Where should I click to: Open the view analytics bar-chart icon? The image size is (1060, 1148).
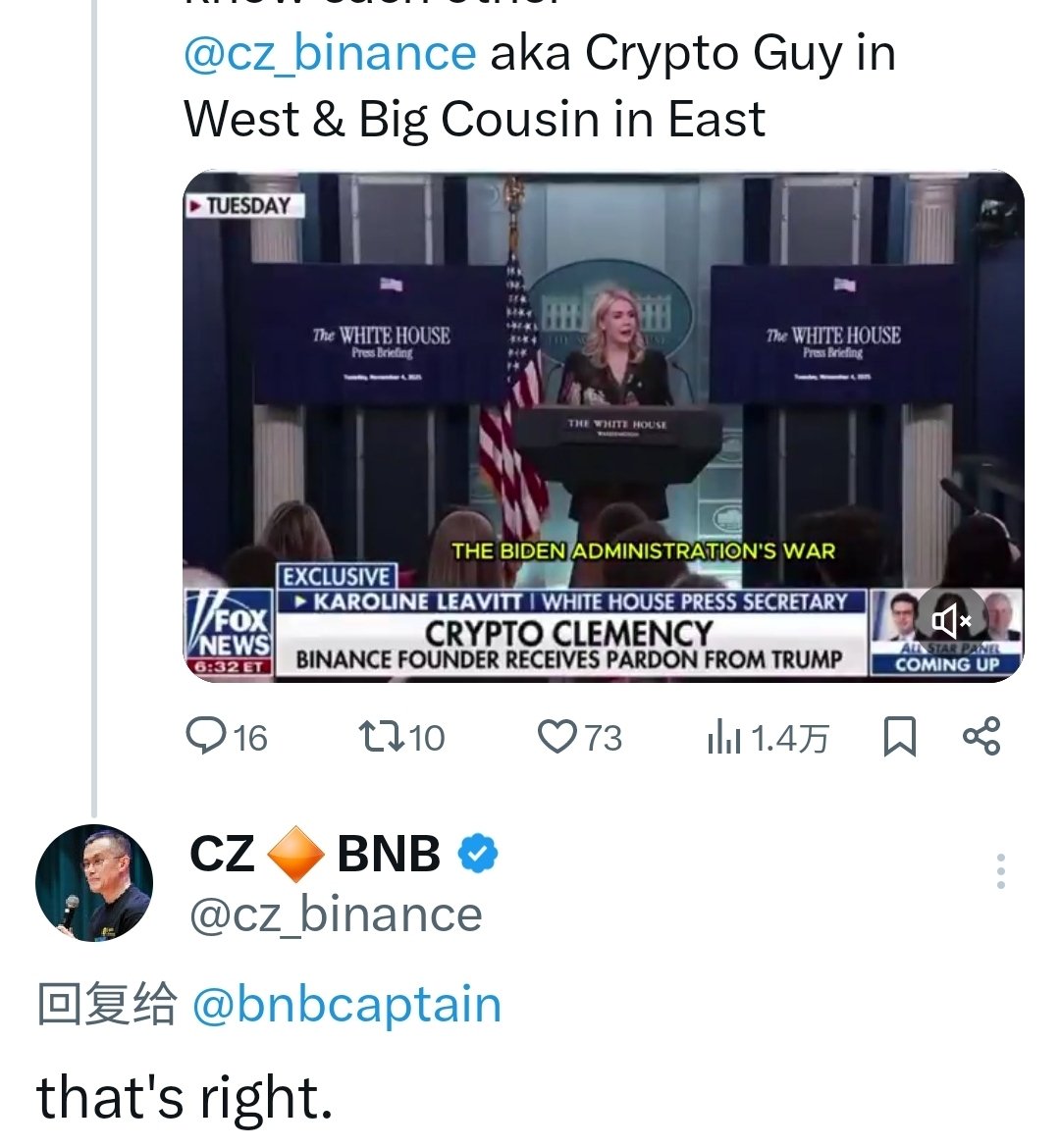(723, 738)
